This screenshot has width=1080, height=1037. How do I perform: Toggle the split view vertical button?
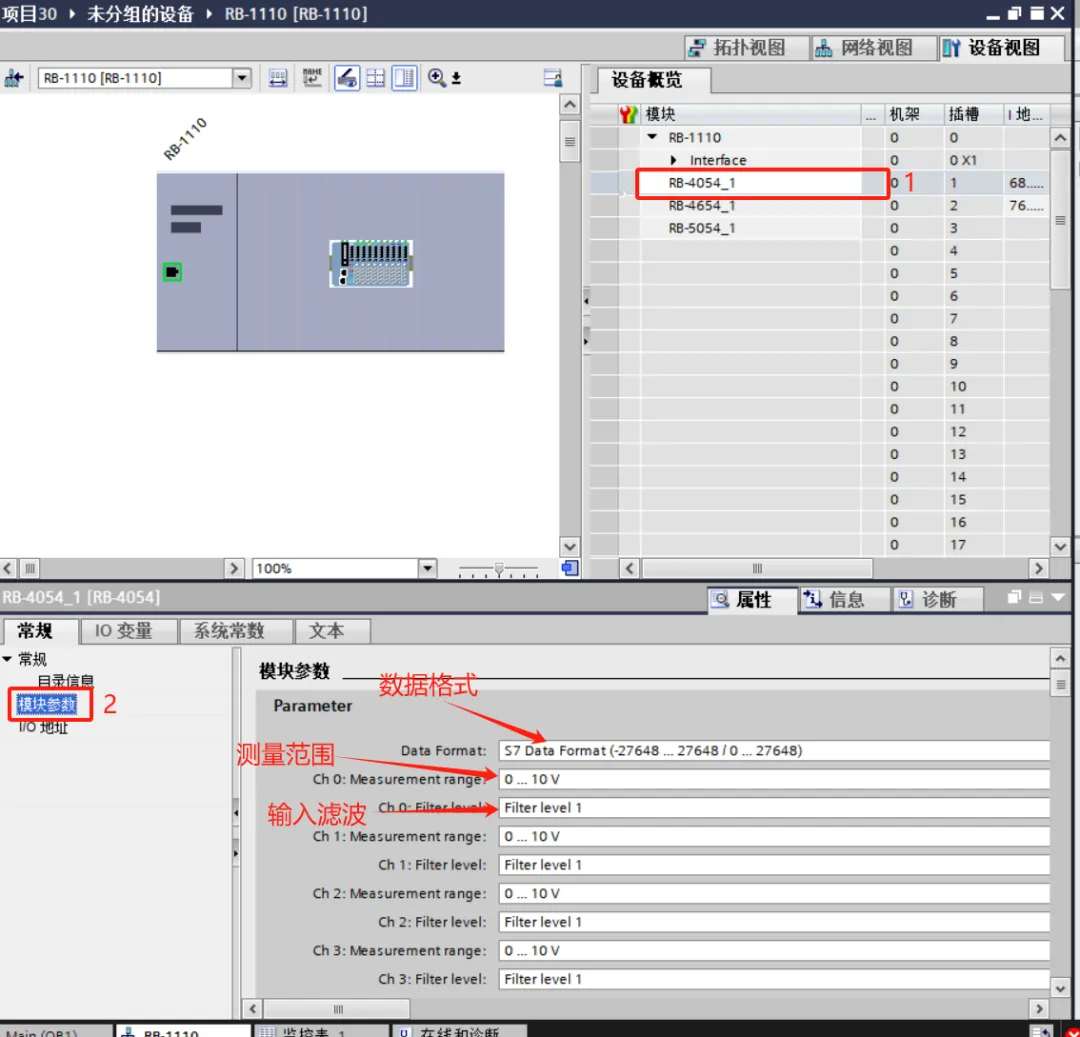coord(404,78)
